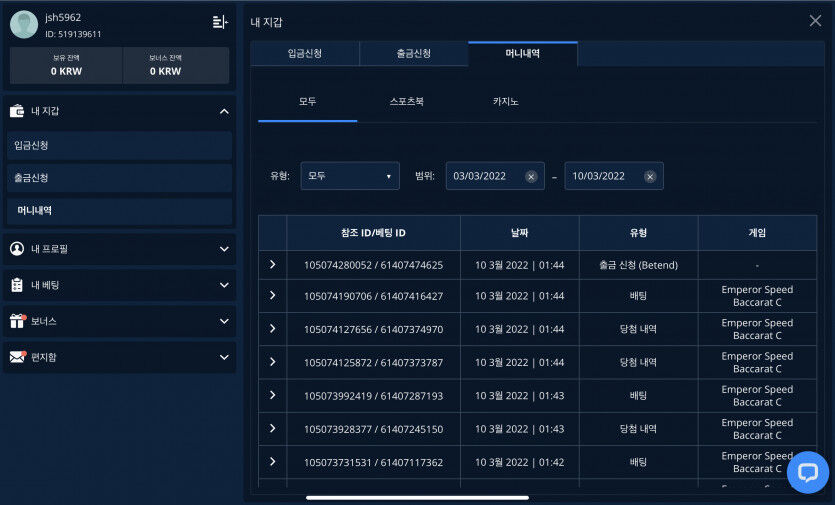835x505 pixels.
Task: Click the 게임 column header
Action: [757, 233]
